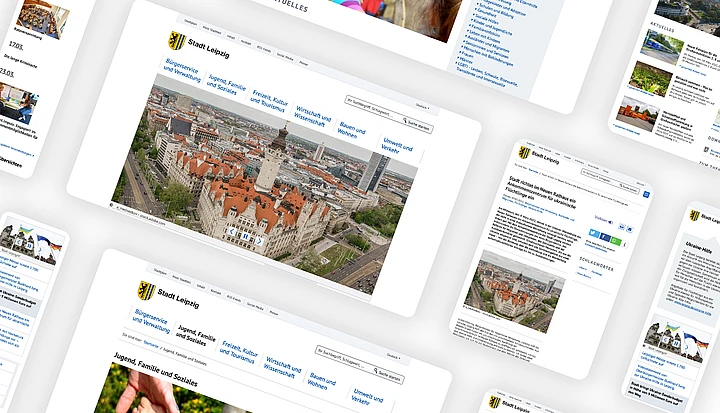Open Wirtschaft und Wissenschaft on the Jugend page
The height and width of the screenshot is (413, 720).
282,368
